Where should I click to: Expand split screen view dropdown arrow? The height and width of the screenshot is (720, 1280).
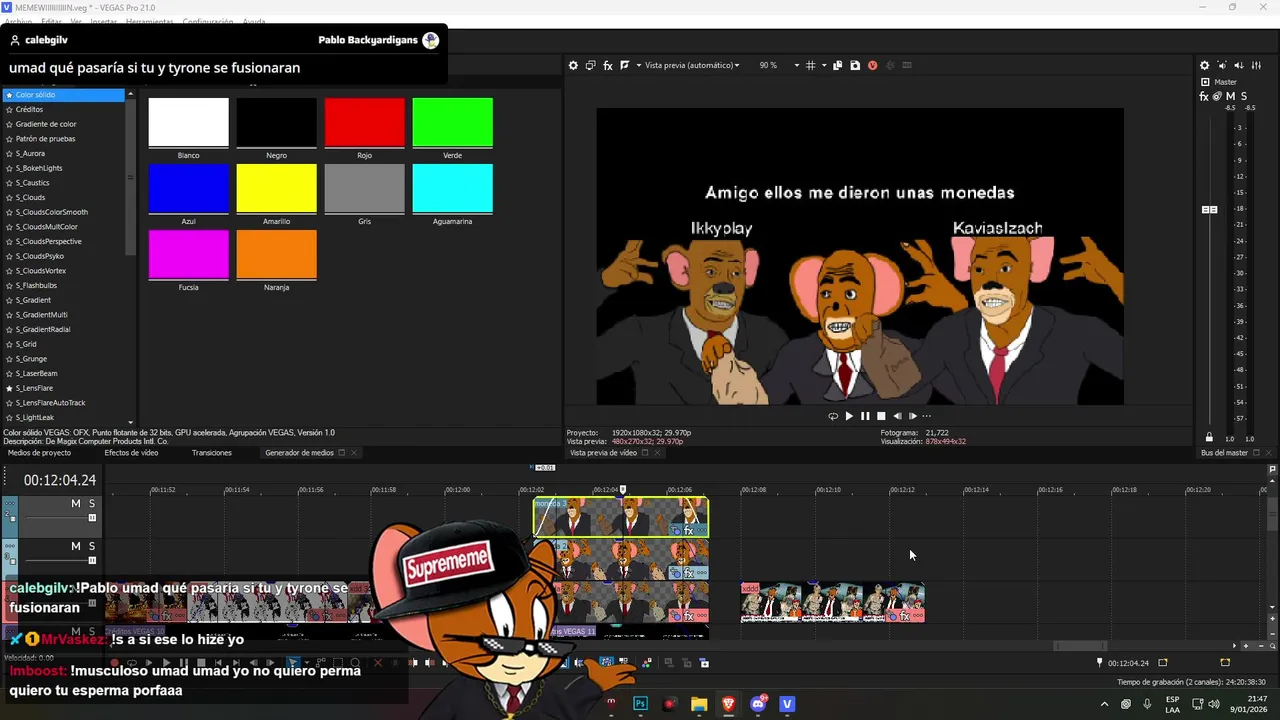point(638,65)
